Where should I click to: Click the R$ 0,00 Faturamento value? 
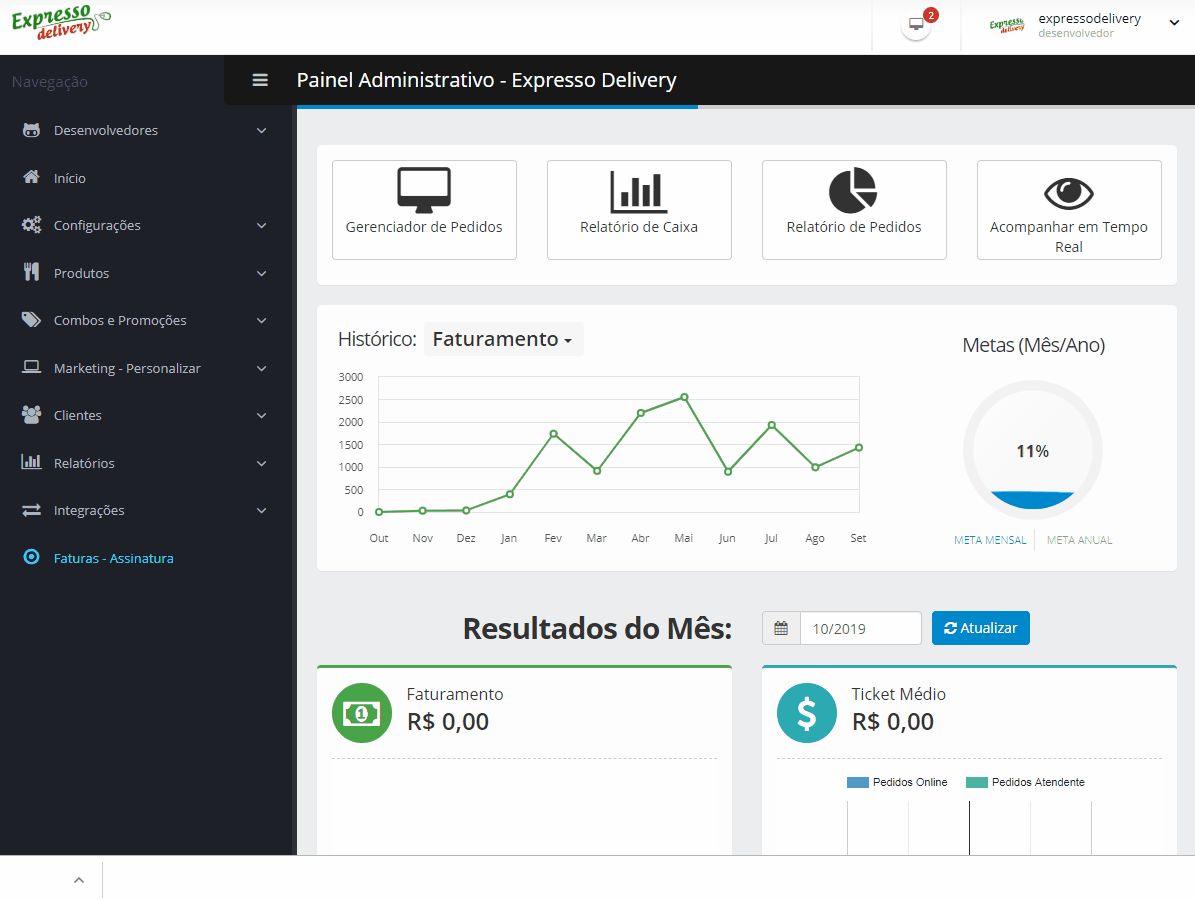[447, 722]
